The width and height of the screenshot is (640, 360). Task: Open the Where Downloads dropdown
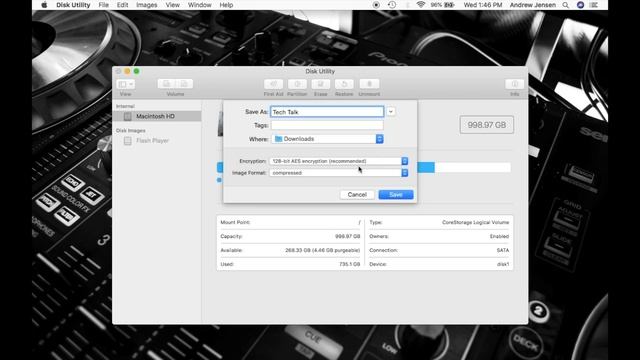[327, 139]
